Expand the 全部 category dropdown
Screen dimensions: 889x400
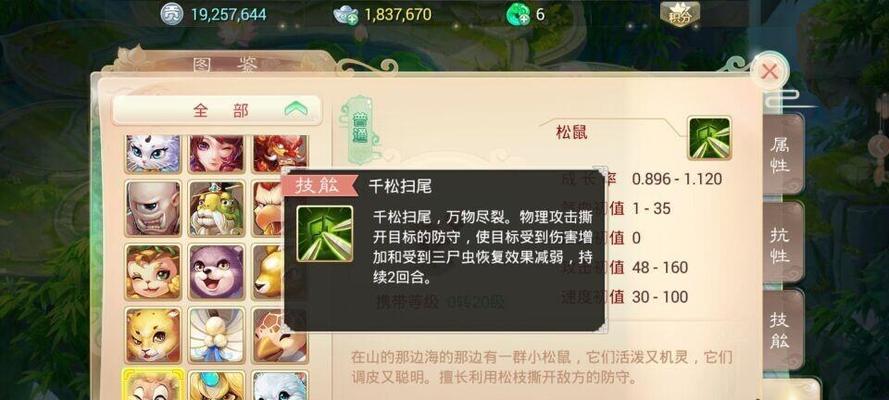coord(218,110)
